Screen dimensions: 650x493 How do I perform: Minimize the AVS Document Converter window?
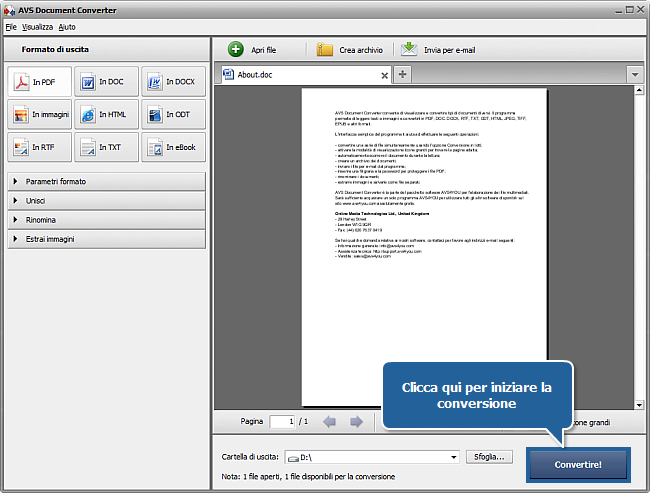[x=618, y=10]
